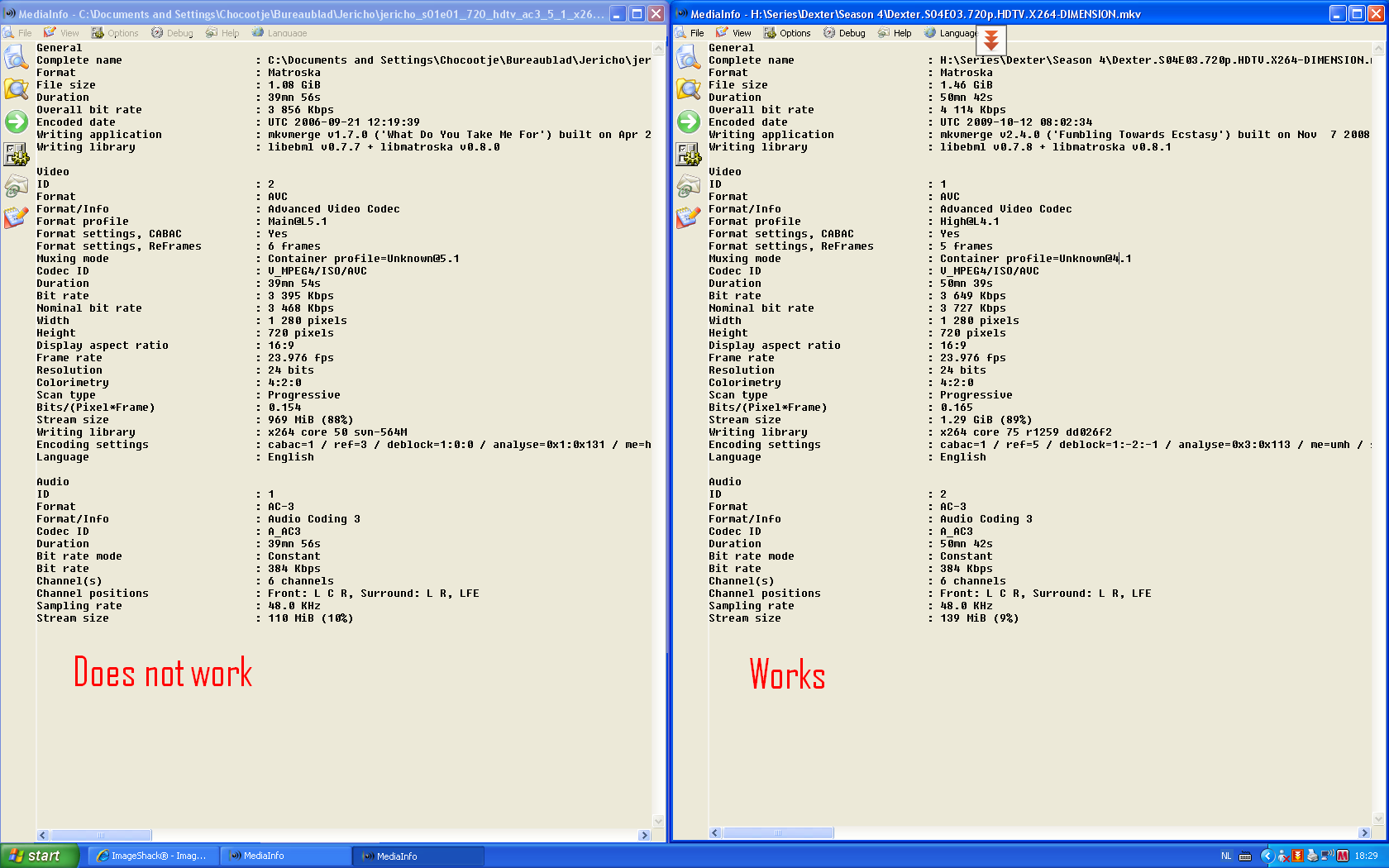Click mail envelope icon in right Dexter window
The height and width of the screenshot is (868, 1389).
[x=688, y=186]
